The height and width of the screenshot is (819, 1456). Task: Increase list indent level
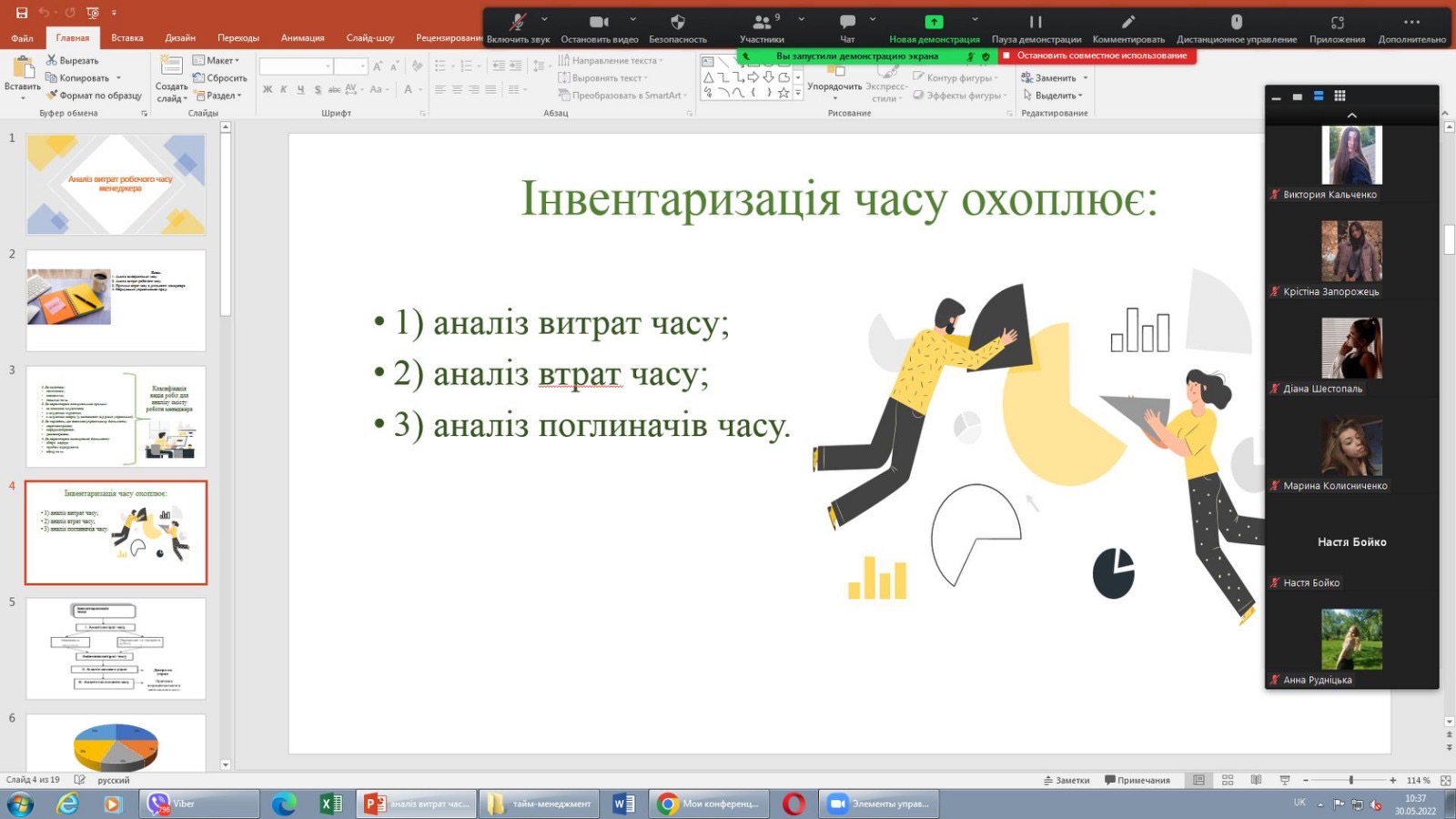click(x=516, y=66)
